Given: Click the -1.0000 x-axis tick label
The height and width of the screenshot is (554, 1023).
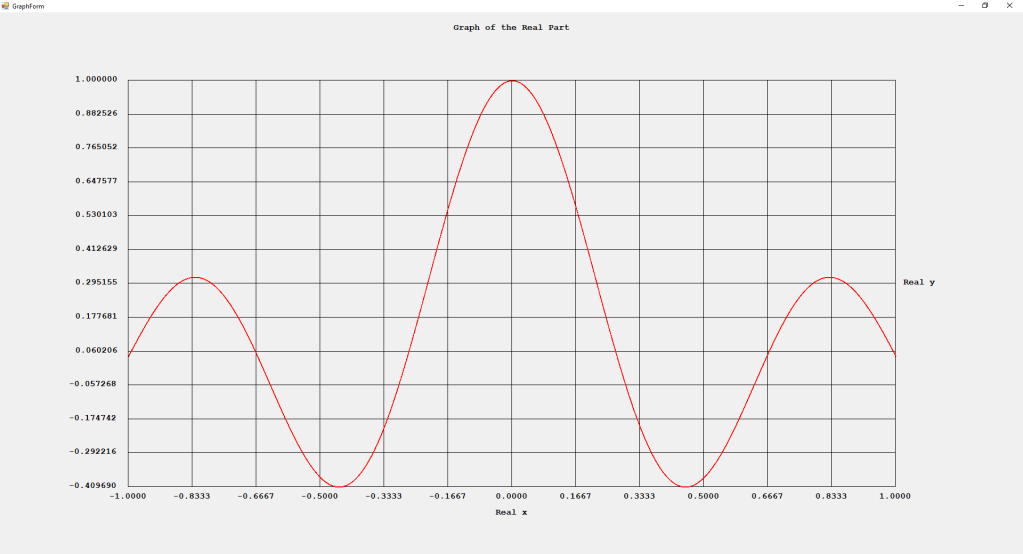Looking at the screenshot, I should coord(126,496).
